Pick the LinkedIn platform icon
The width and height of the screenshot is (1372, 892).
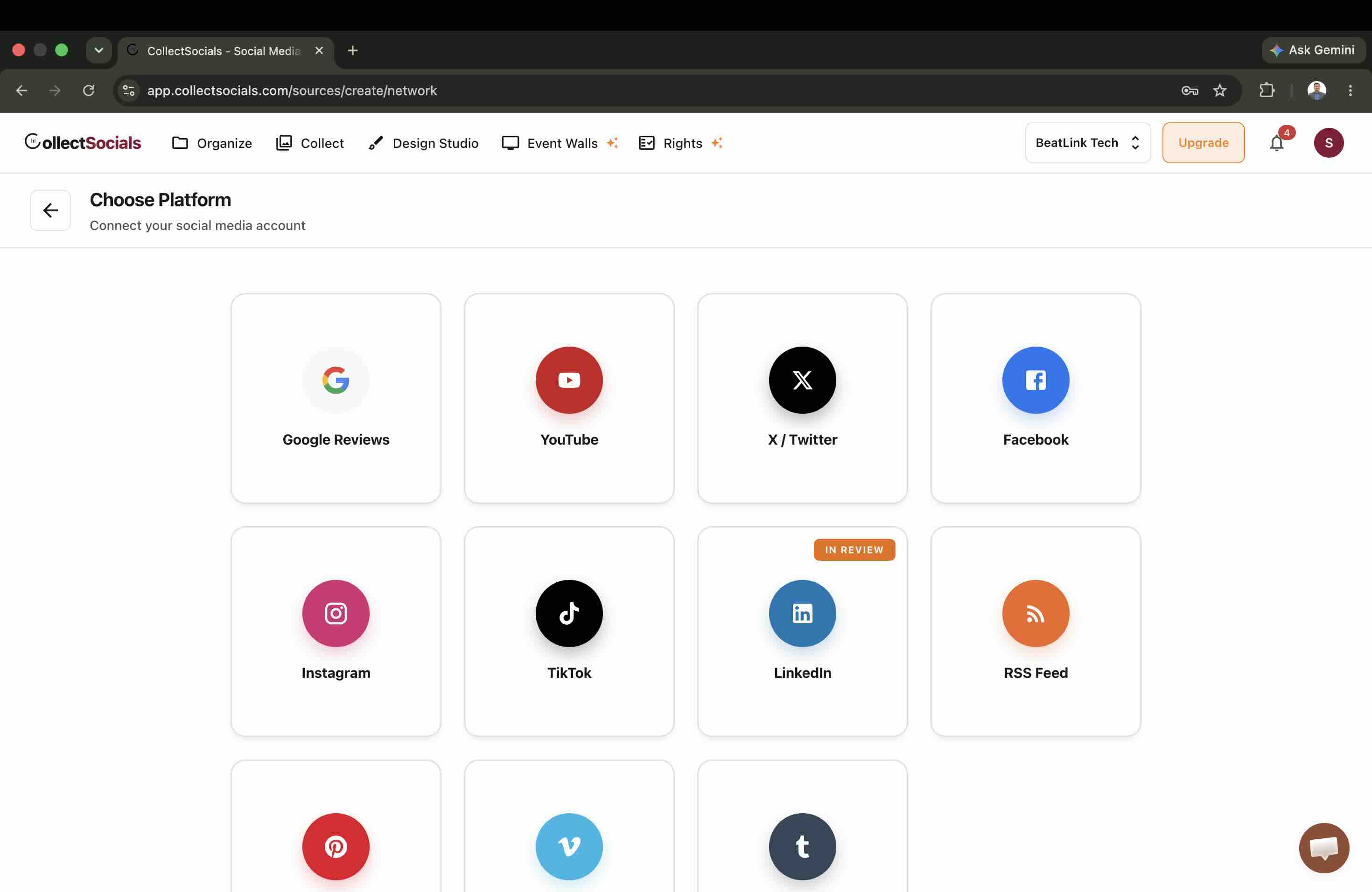(x=802, y=613)
